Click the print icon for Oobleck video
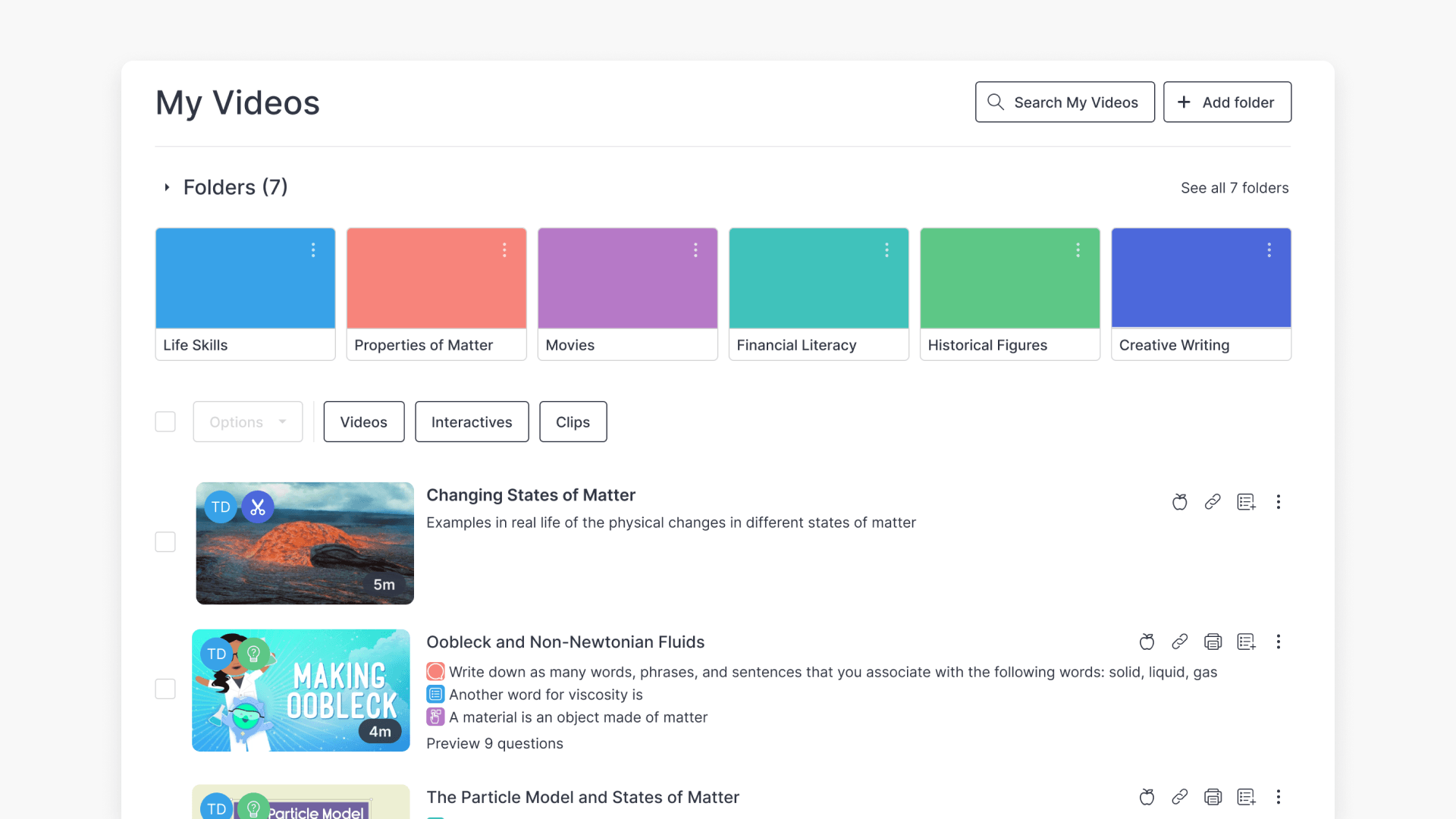This screenshot has width=1456, height=819. [1213, 642]
